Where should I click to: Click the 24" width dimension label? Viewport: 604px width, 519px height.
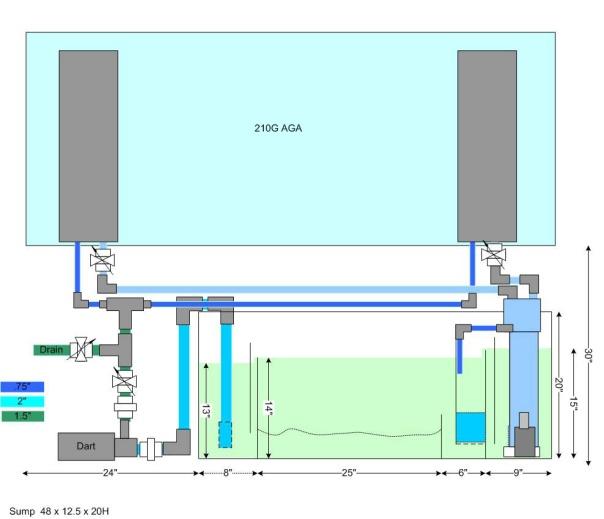click(x=110, y=472)
